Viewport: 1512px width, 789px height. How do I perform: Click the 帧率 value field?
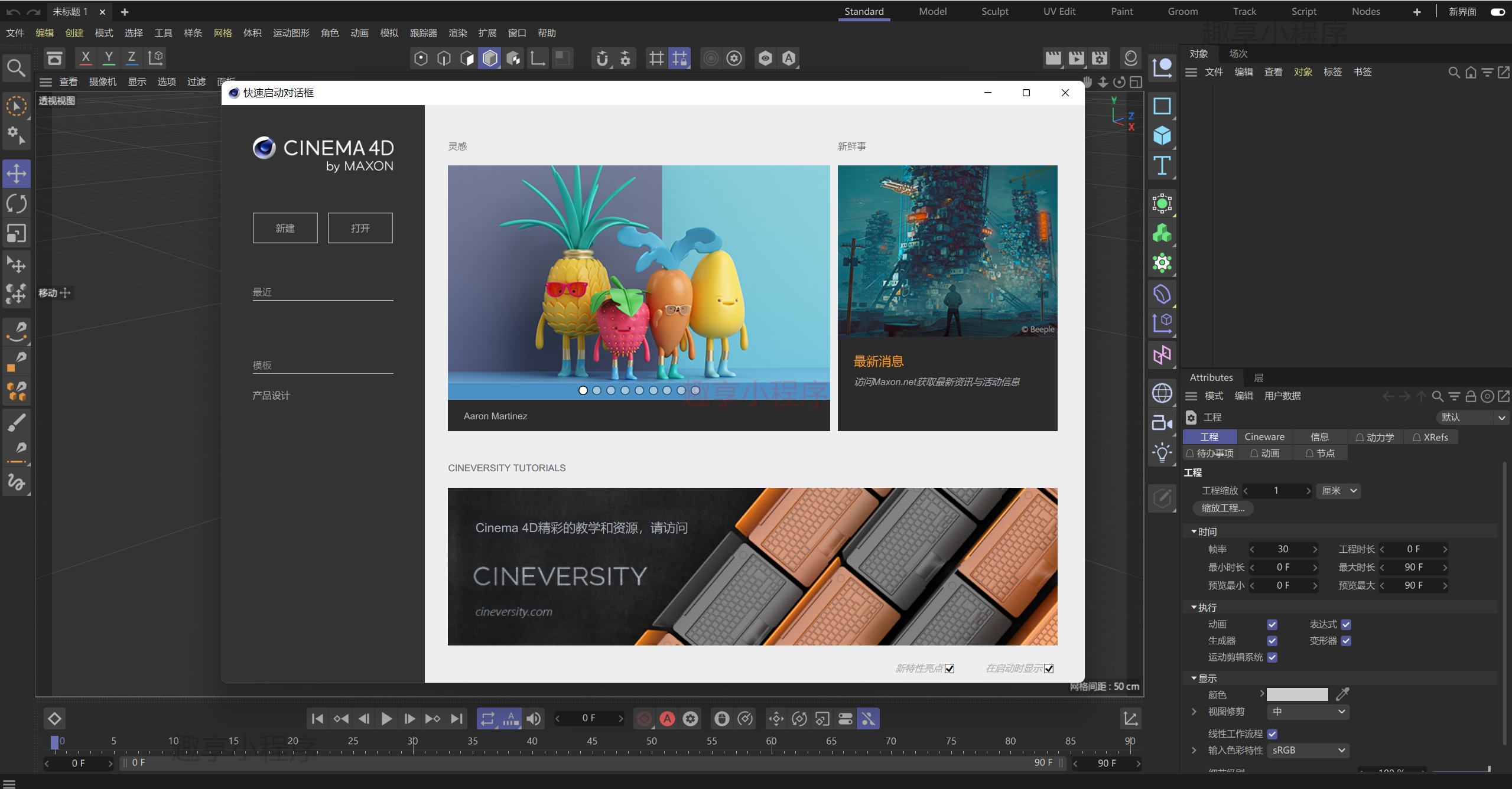[1283, 549]
